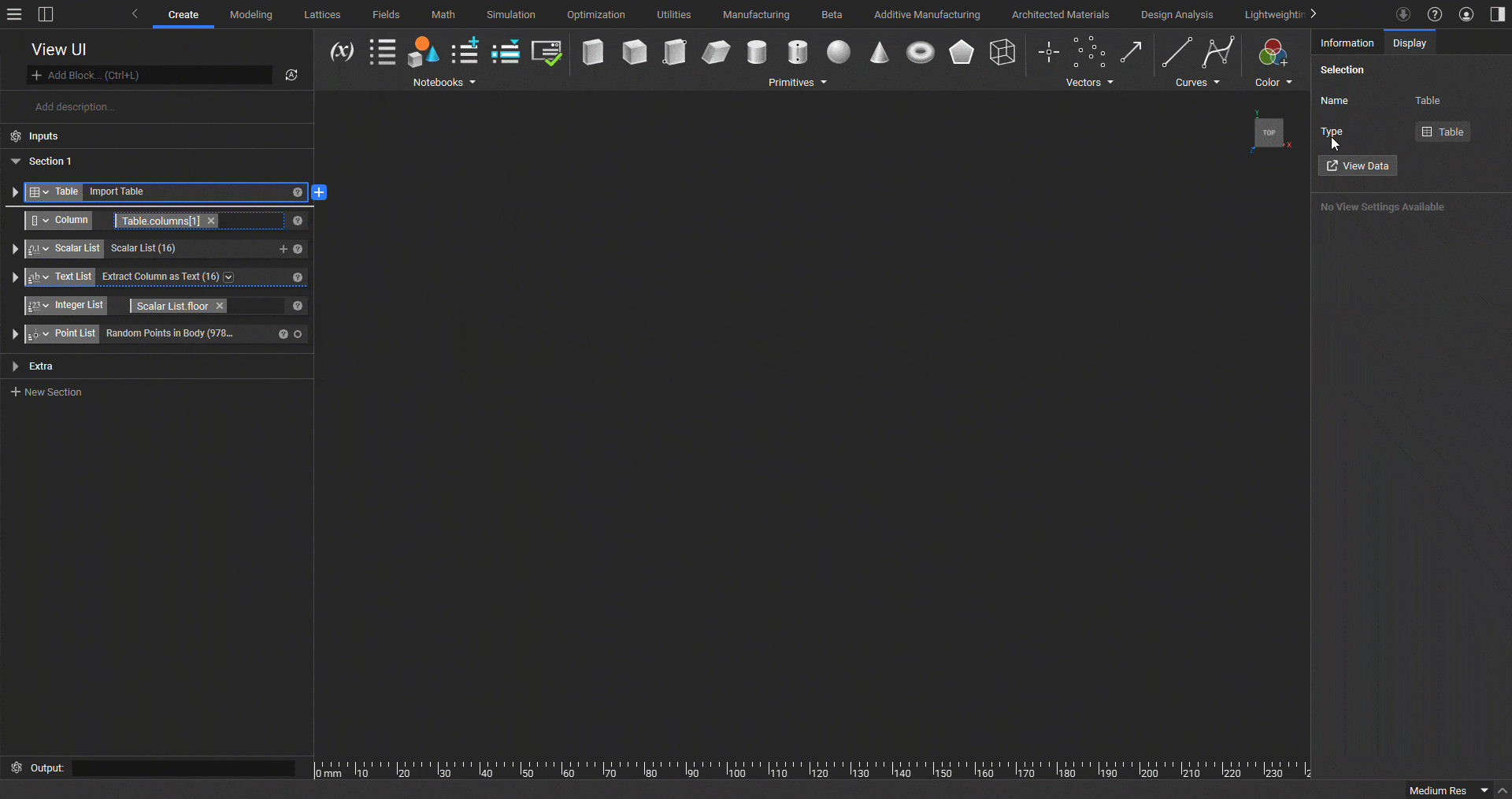The width and height of the screenshot is (1512, 799).
Task: Select the Point crosshair vector icon
Action: [x=1049, y=52]
